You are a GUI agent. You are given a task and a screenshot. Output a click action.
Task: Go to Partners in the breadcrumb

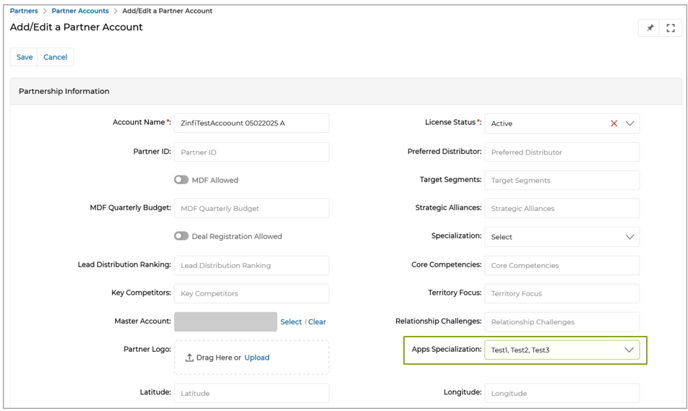(x=24, y=11)
